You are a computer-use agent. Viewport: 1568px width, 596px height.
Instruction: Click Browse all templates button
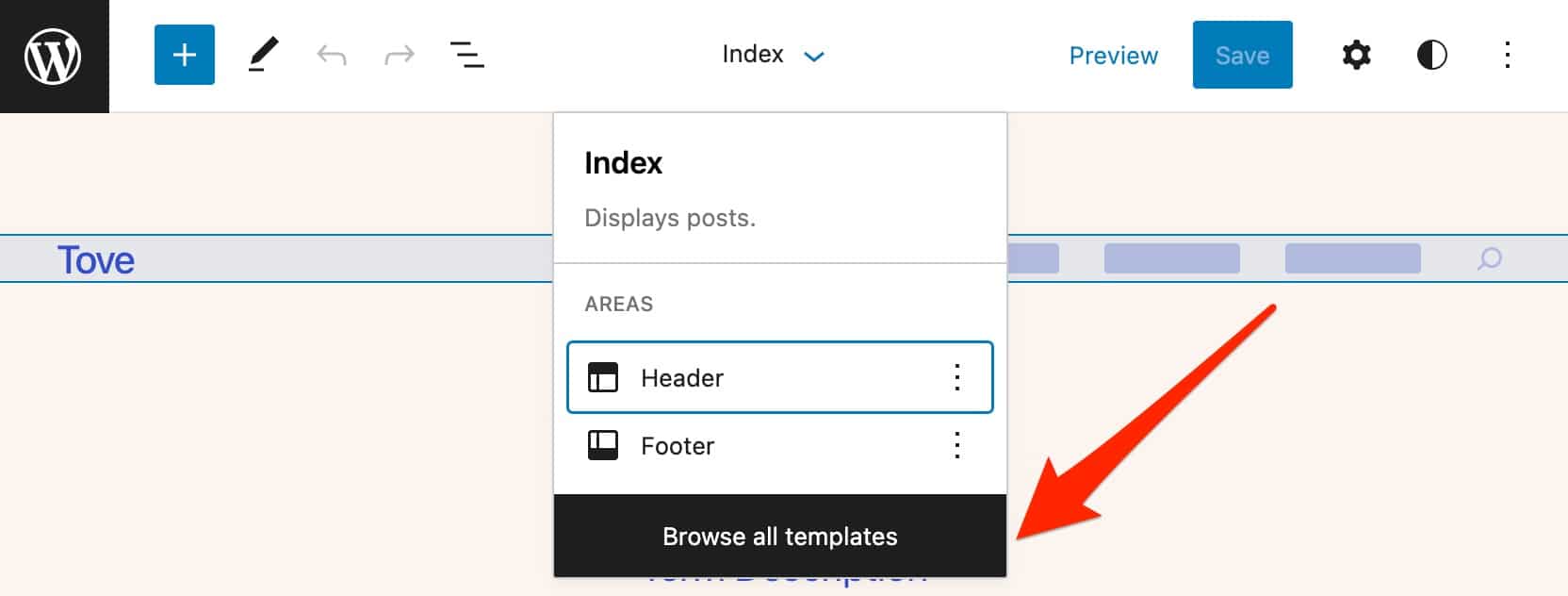[779, 536]
